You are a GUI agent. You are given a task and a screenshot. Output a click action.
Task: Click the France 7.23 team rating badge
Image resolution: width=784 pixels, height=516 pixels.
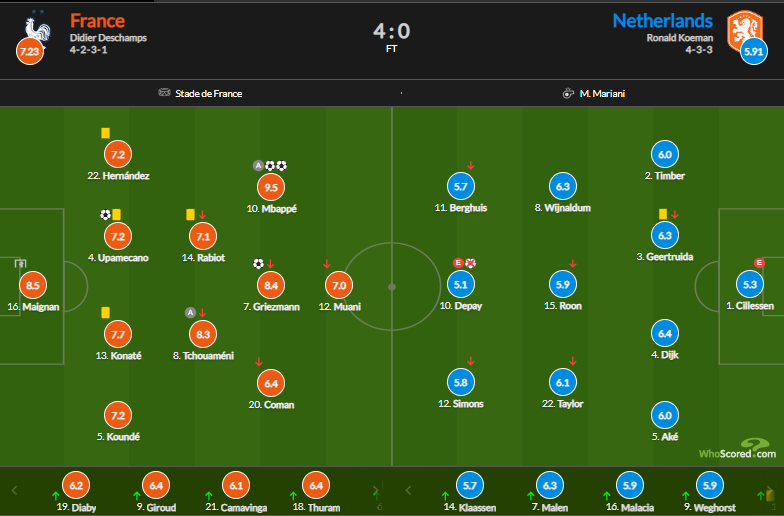tap(31, 50)
